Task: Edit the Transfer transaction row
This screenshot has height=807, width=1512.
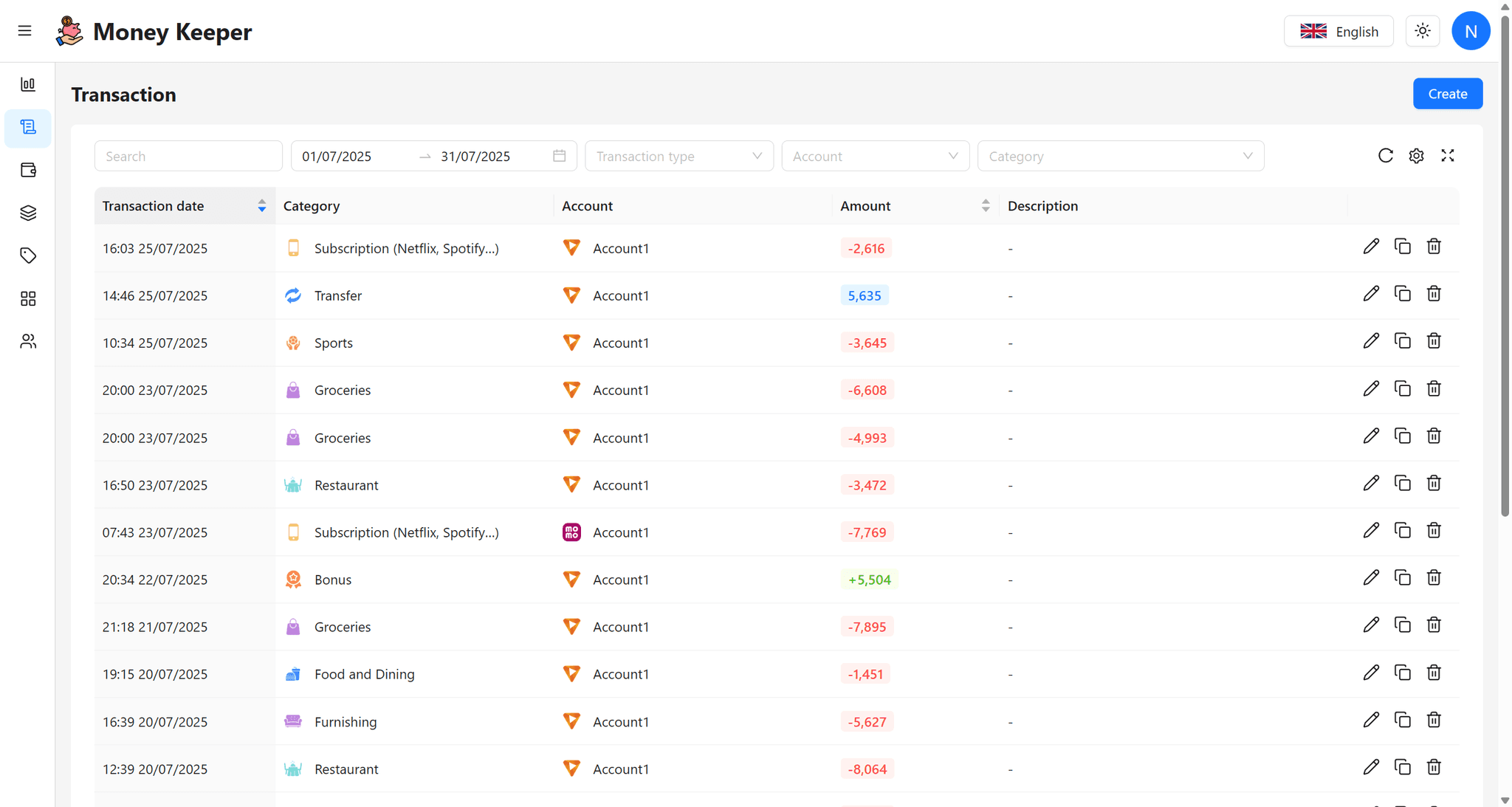Action: [1371, 294]
